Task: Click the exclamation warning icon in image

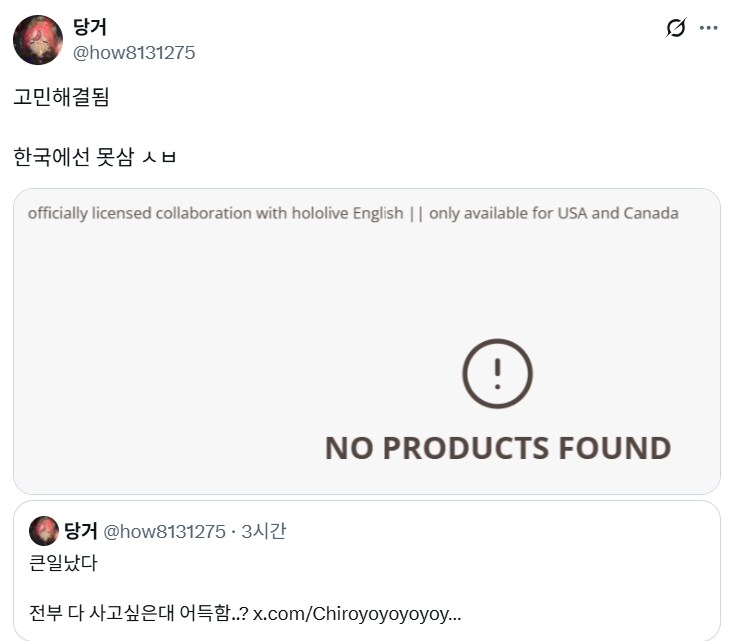Action: click(497, 374)
